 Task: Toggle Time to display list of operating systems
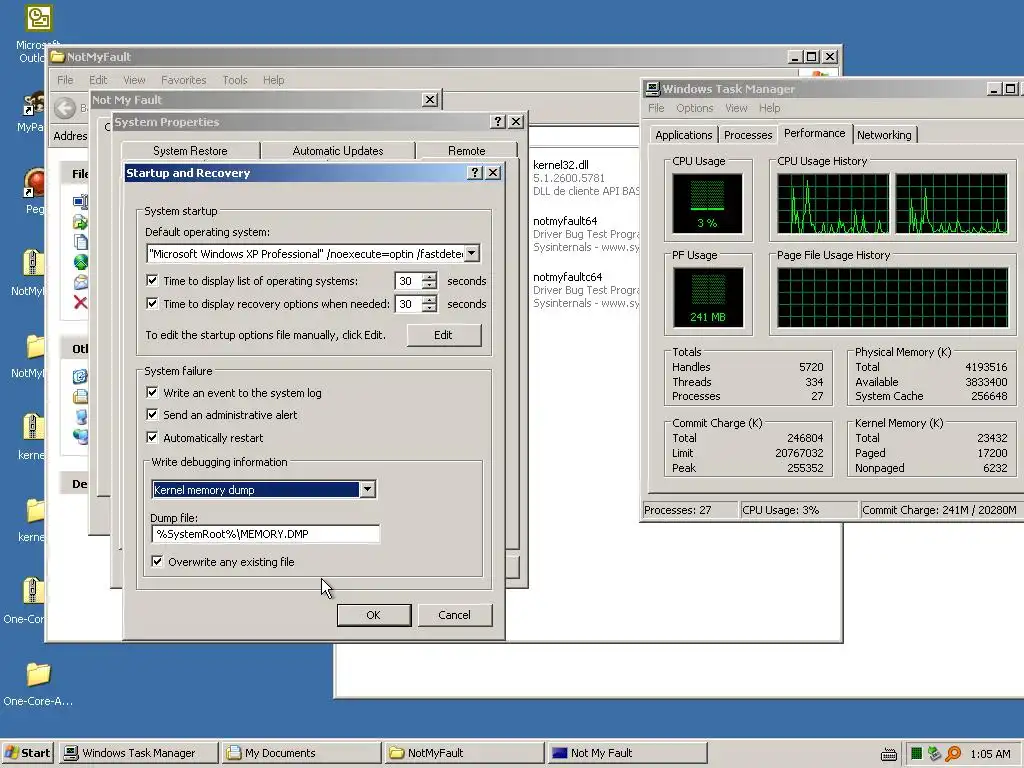click(x=152, y=281)
